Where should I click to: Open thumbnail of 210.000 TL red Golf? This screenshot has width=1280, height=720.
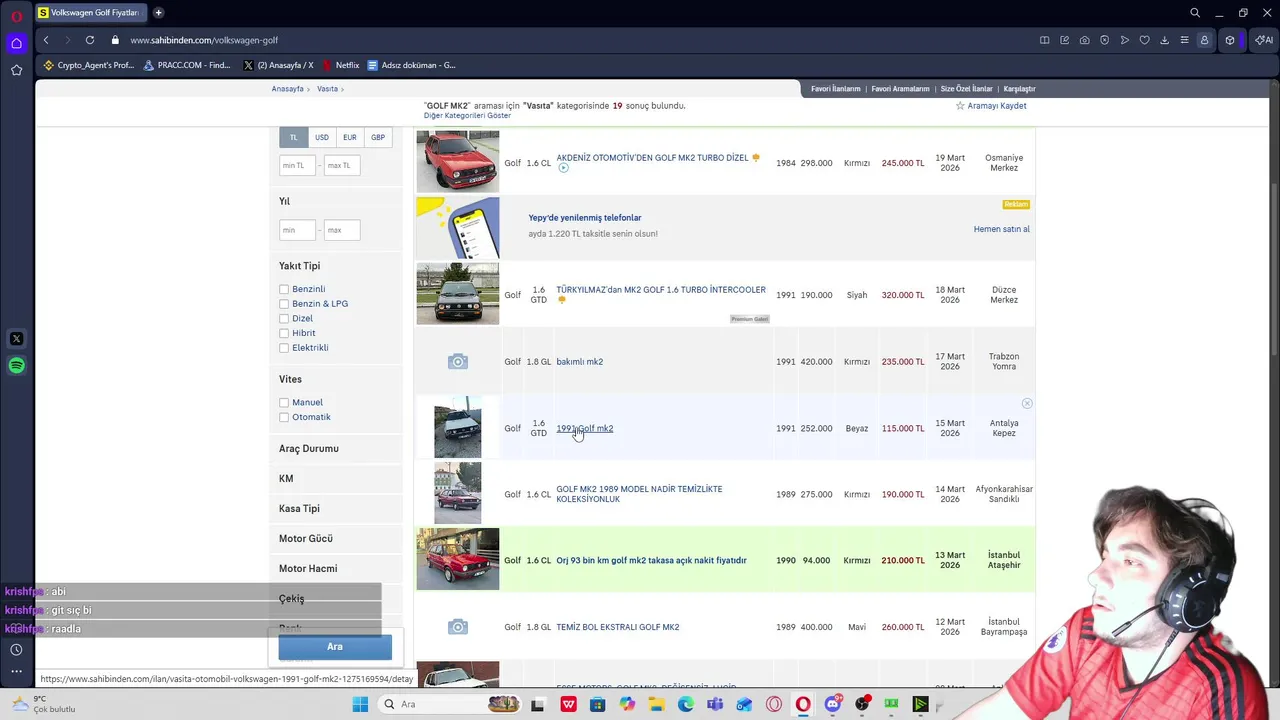point(458,559)
